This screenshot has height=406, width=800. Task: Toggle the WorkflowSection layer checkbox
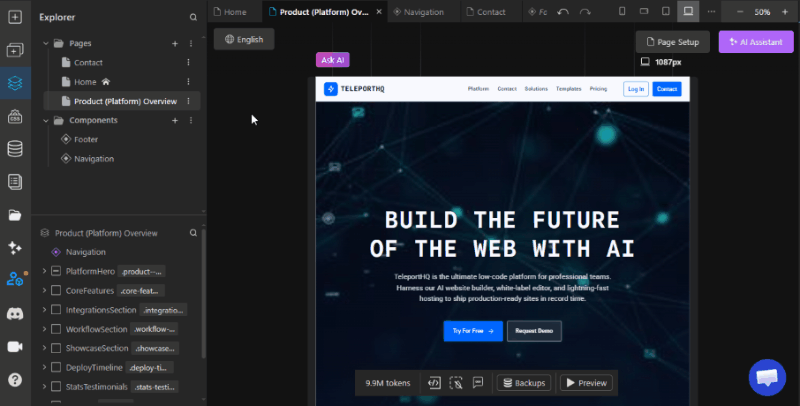[56, 329]
